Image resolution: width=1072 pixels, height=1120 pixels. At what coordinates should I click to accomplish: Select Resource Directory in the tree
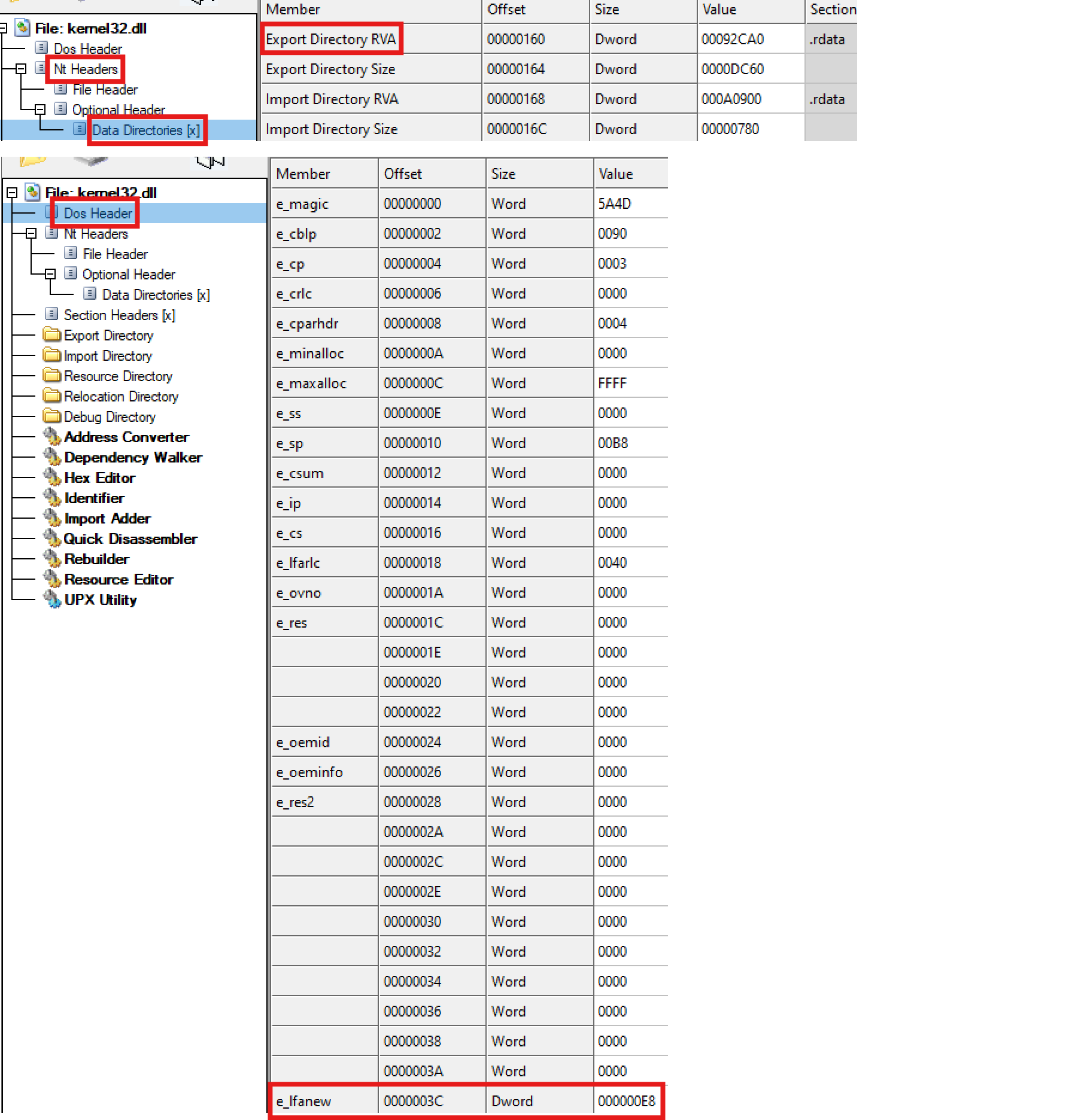119,376
